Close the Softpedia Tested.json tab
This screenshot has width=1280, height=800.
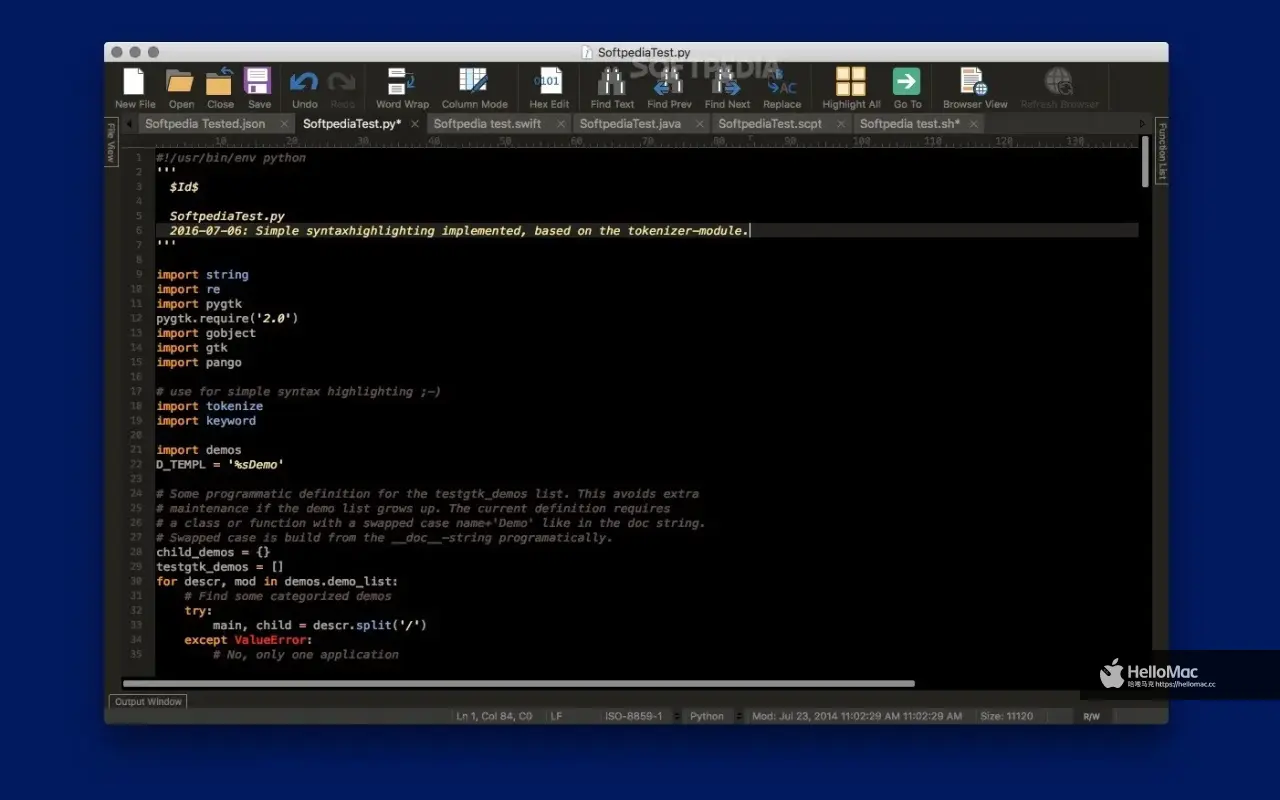click(284, 124)
